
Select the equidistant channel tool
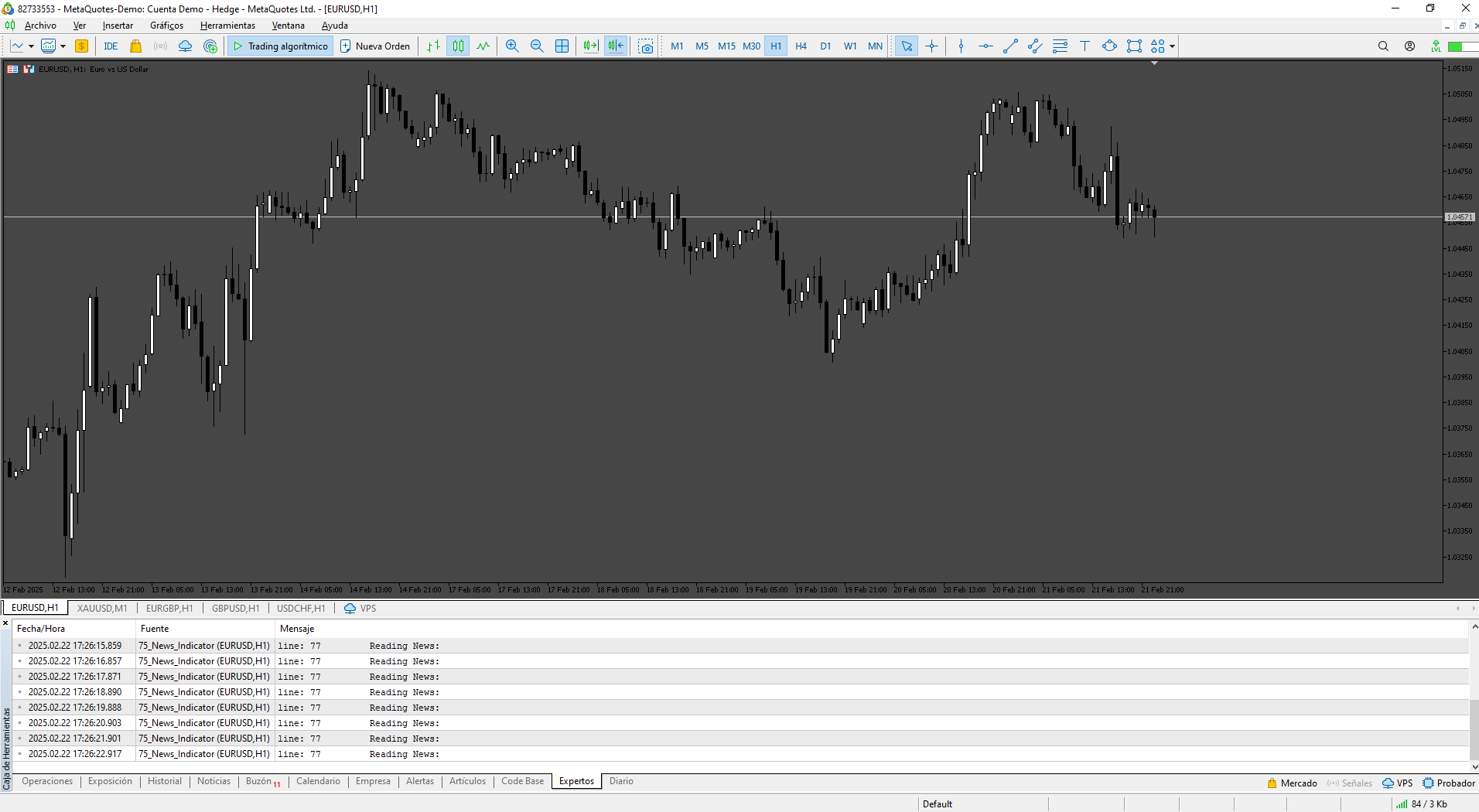click(1035, 46)
